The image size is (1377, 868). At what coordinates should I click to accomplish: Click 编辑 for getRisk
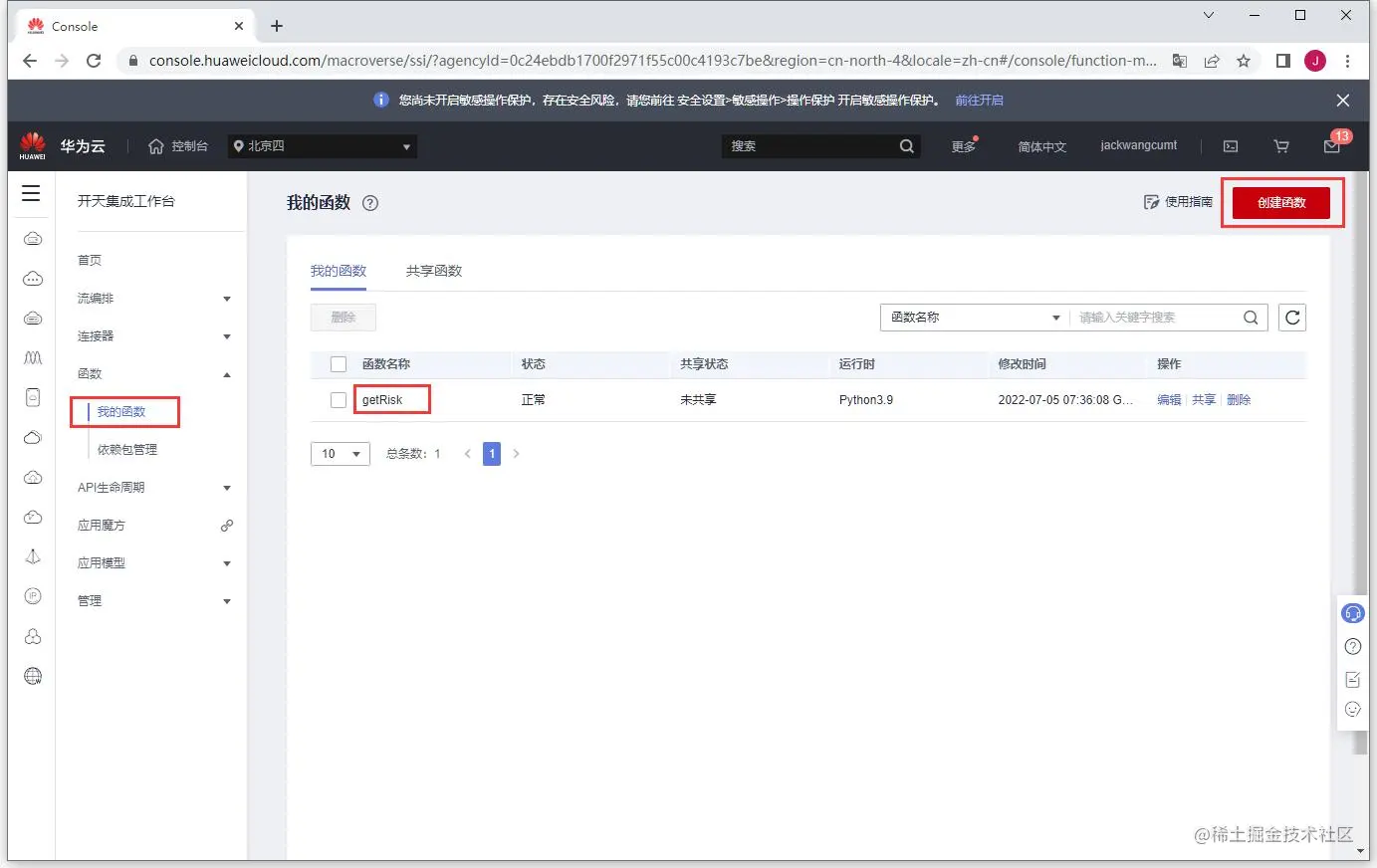1169,400
